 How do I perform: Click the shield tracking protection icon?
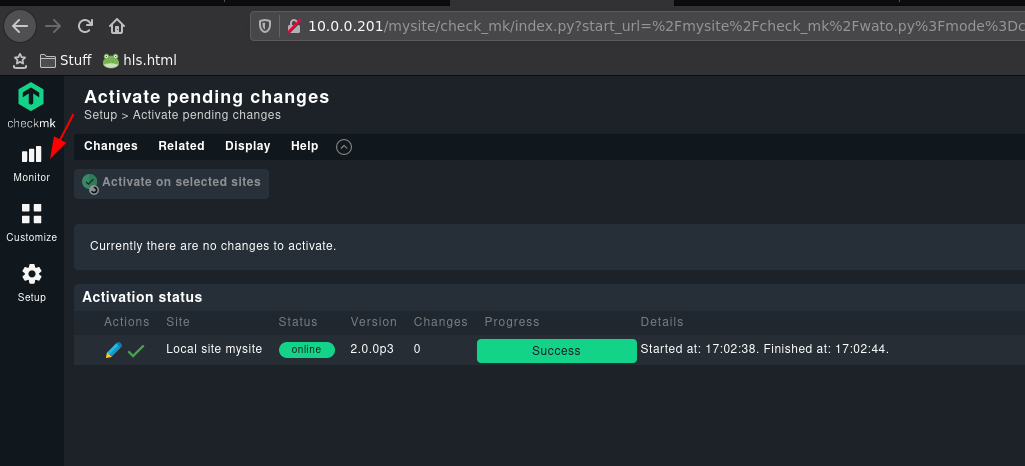(264, 26)
